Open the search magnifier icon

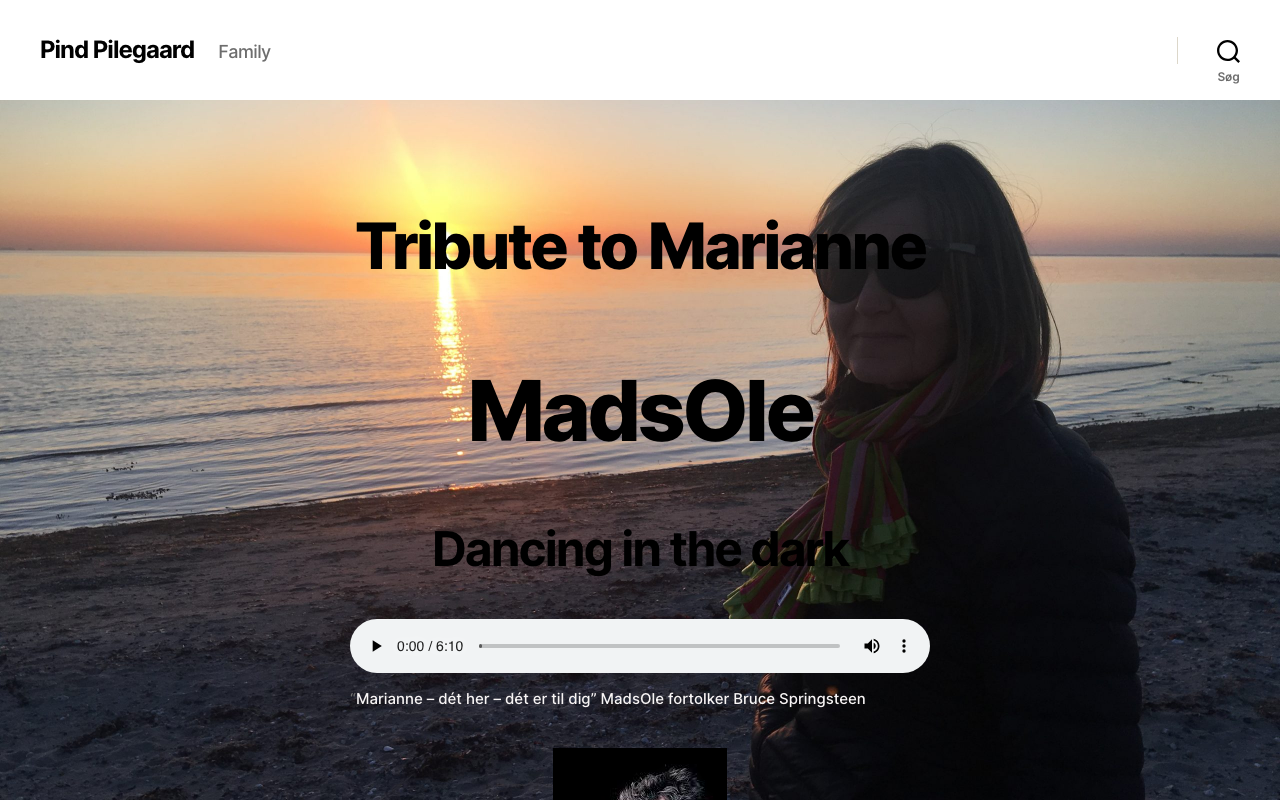[1228, 51]
